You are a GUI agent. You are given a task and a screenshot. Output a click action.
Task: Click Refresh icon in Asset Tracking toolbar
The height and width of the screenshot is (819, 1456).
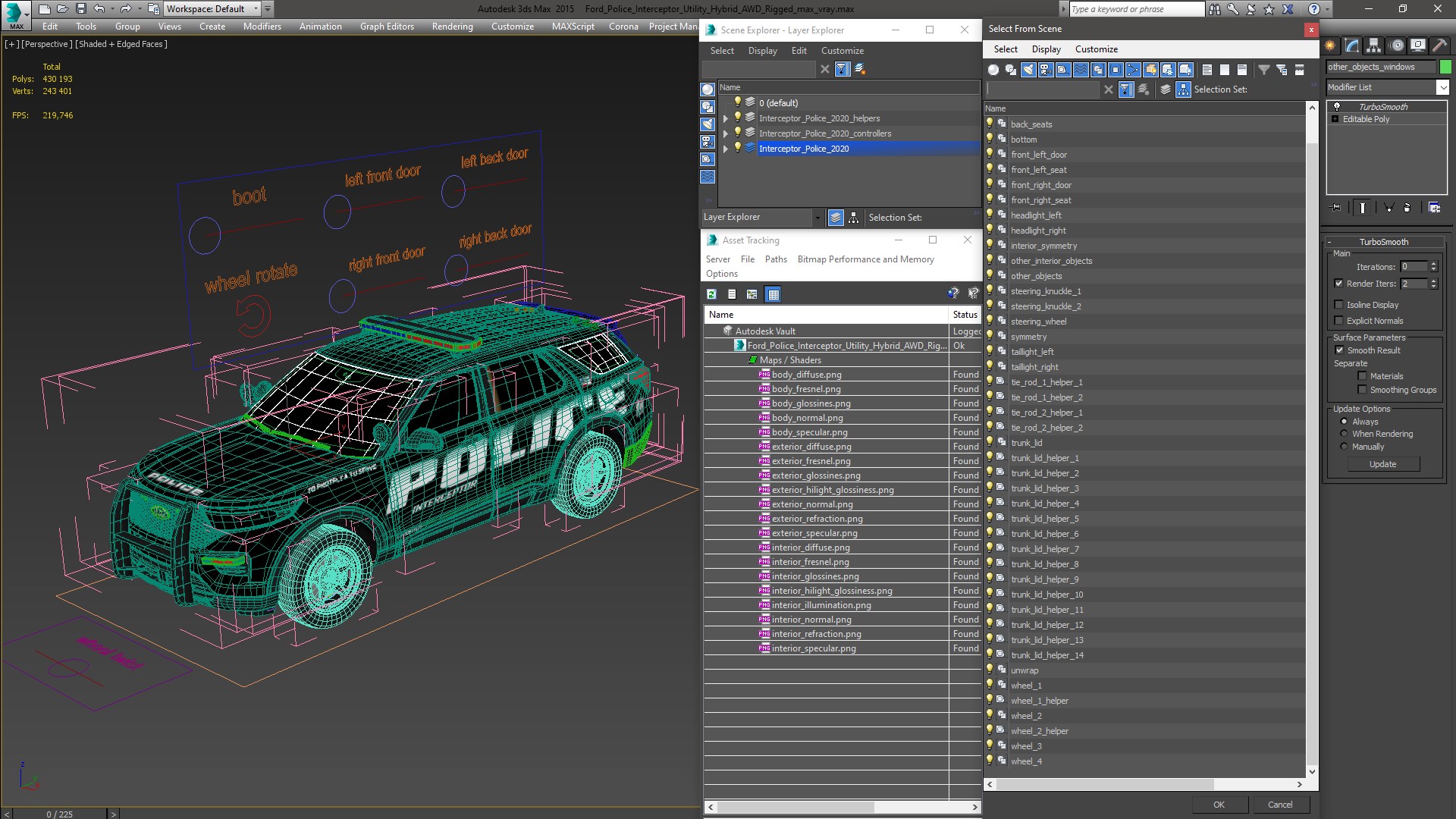[x=711, y=294]
